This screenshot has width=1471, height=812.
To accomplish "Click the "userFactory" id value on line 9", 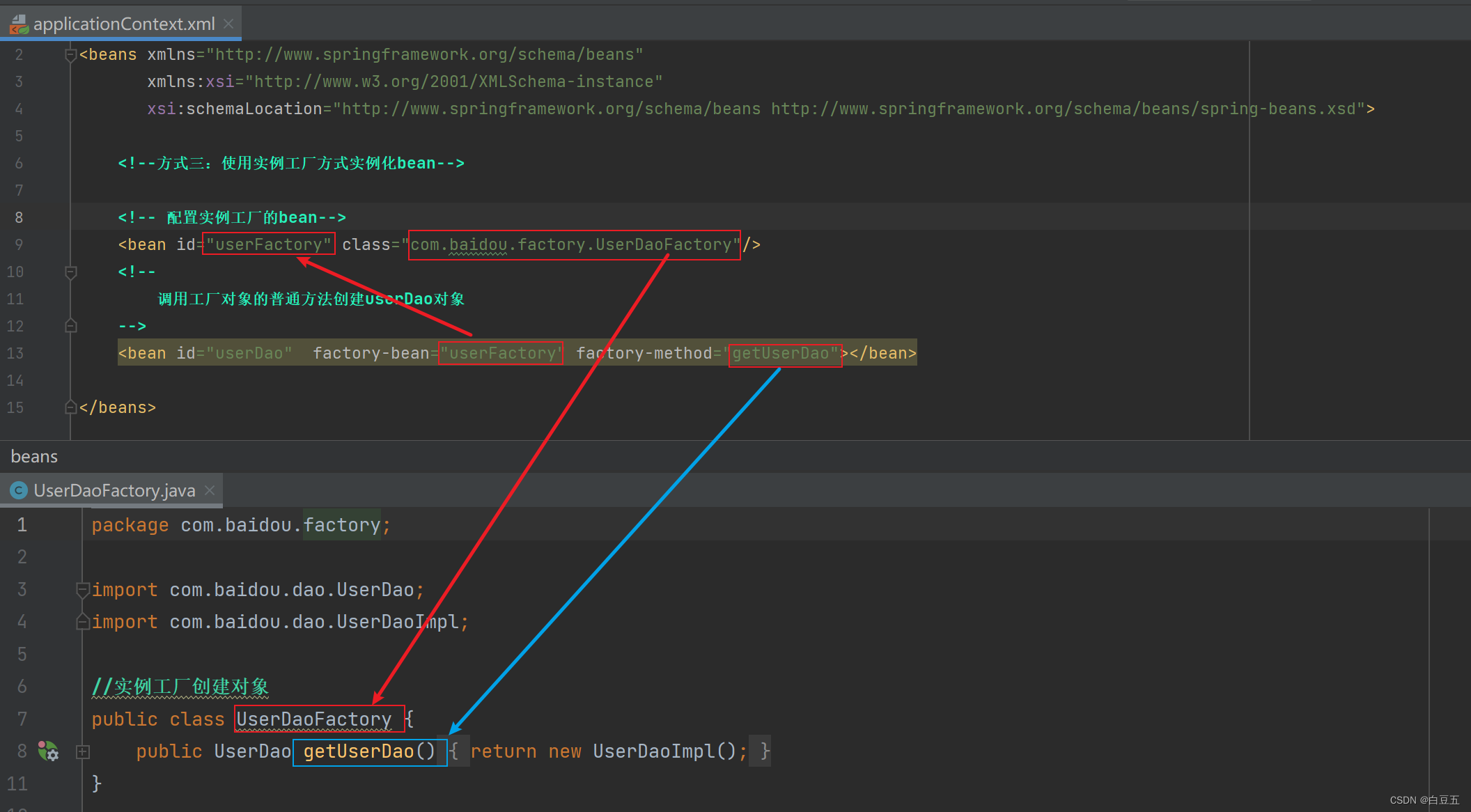I will click(269, 244).
